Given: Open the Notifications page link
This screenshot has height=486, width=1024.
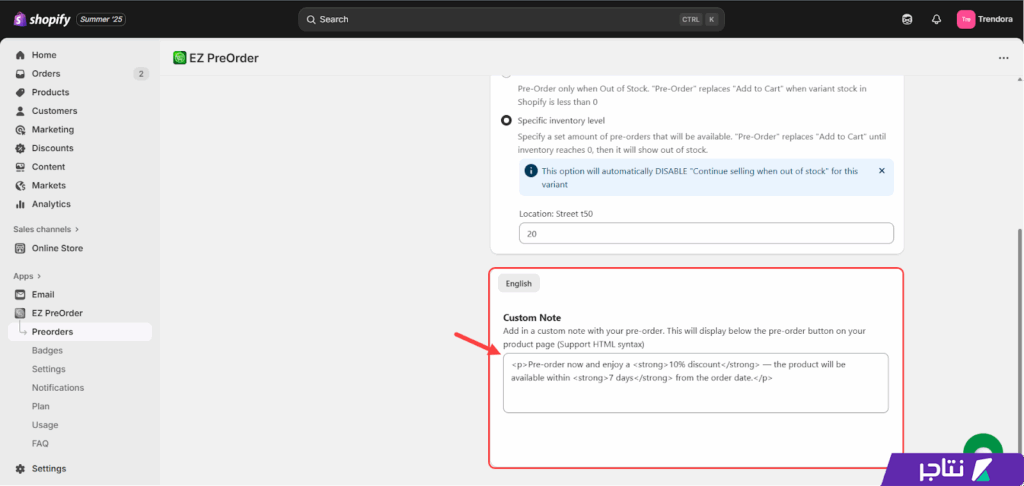Looking at the screenshot, I should click(x=58, y=388).
